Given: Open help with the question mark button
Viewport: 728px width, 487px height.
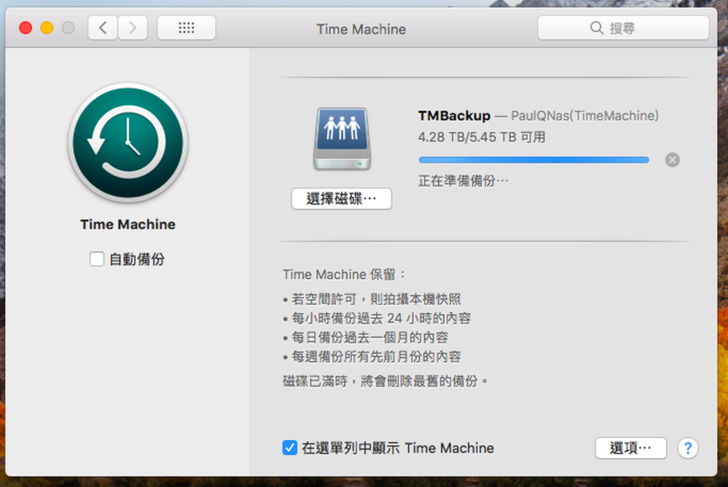Looking at the screenshot, I should 688,448.
